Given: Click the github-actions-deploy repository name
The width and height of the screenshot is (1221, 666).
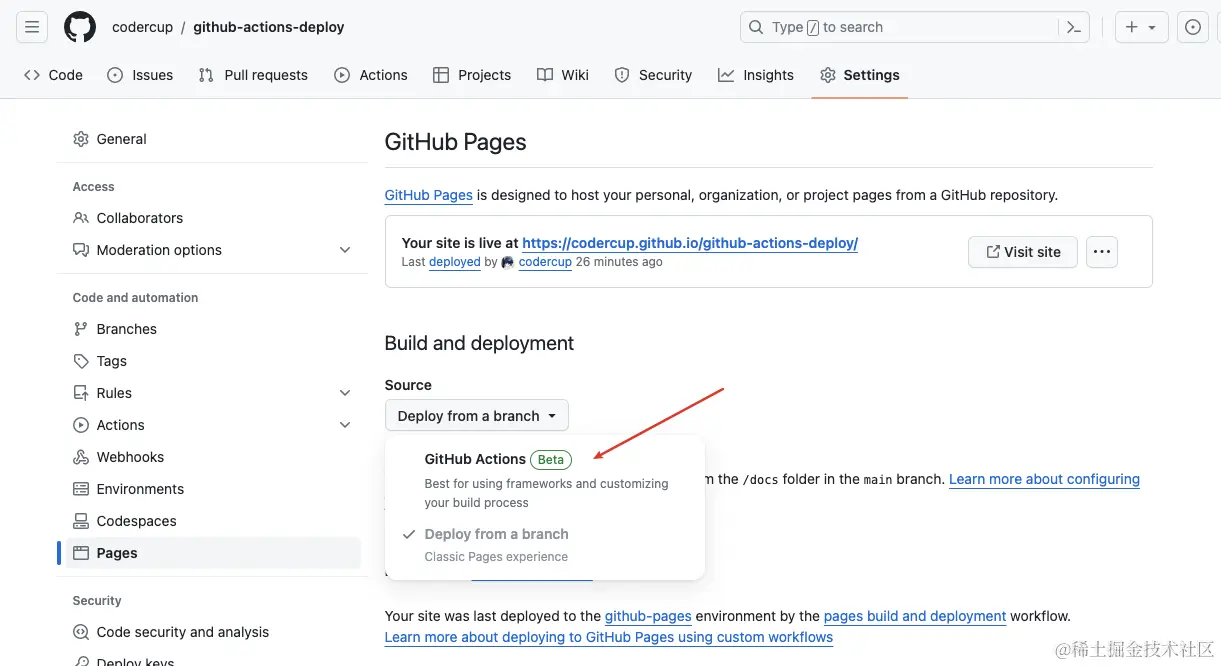Looking at the screenshot, I should (269, 27).
